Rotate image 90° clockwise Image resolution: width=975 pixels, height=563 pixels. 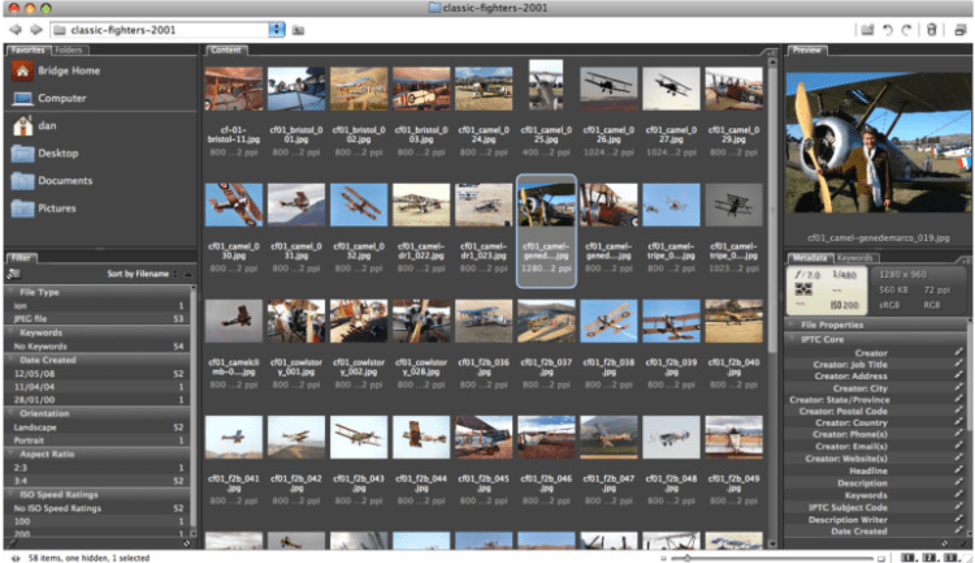click(907, 30)
